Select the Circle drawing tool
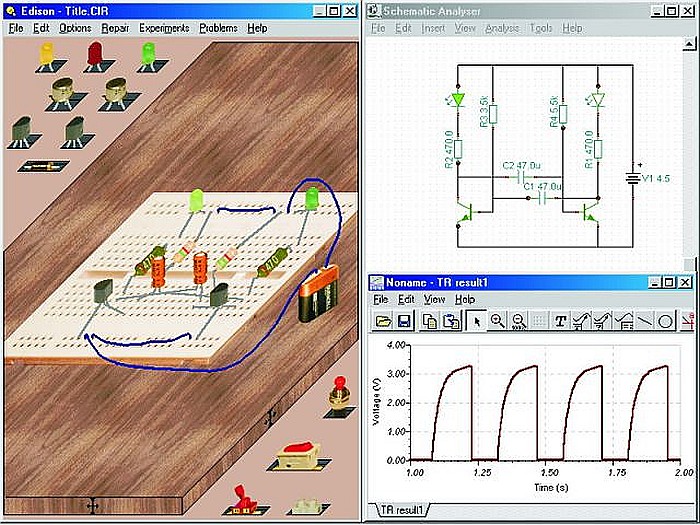700x525 pixels. (x=666, y=321)
